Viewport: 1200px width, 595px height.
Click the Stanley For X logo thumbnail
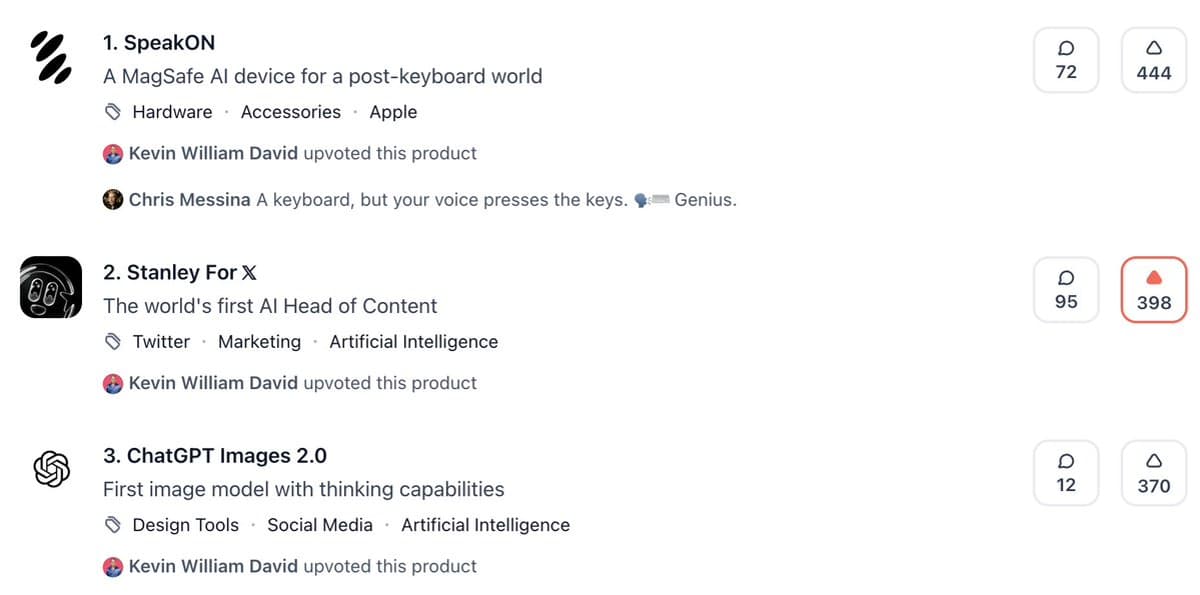[x=51, y=288]
